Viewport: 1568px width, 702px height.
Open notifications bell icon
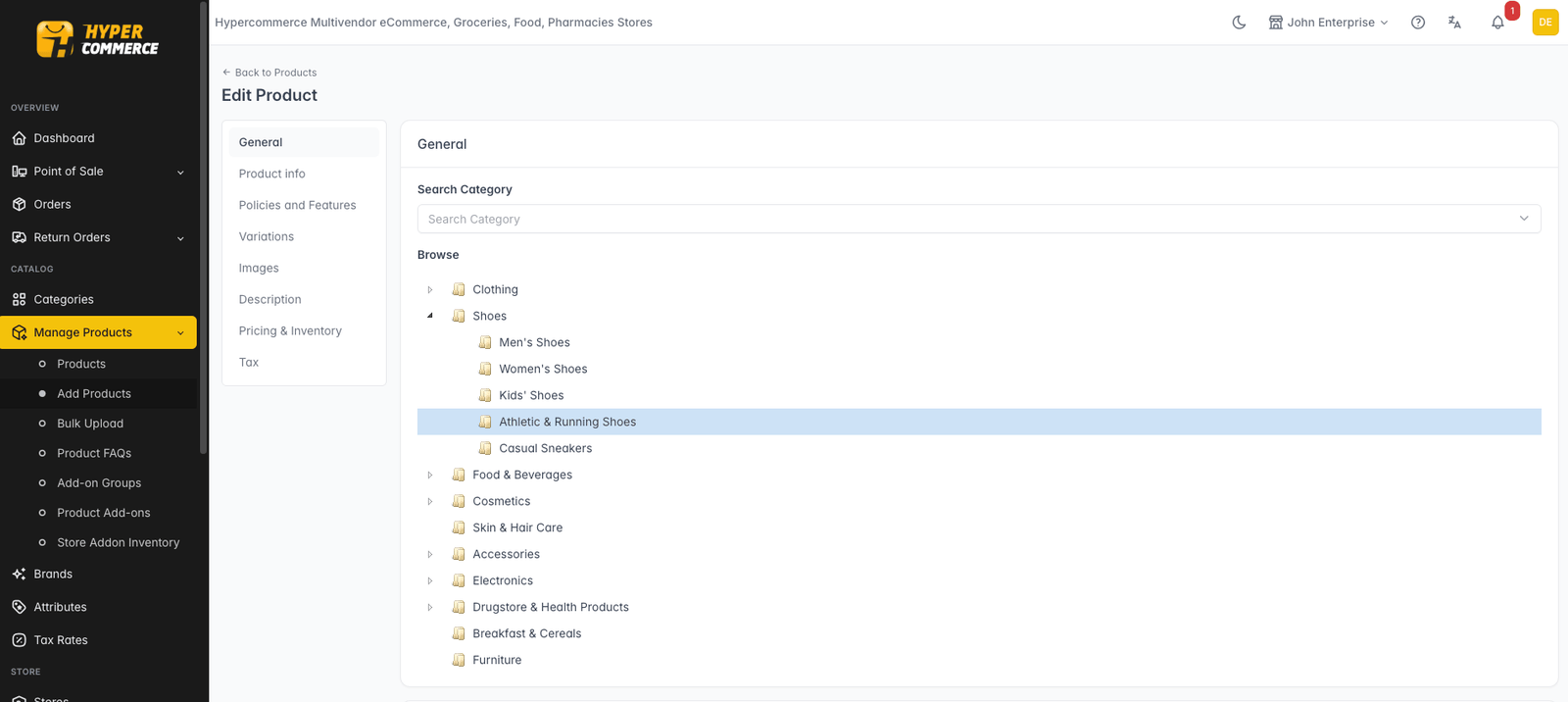(x=1497, y=23)
